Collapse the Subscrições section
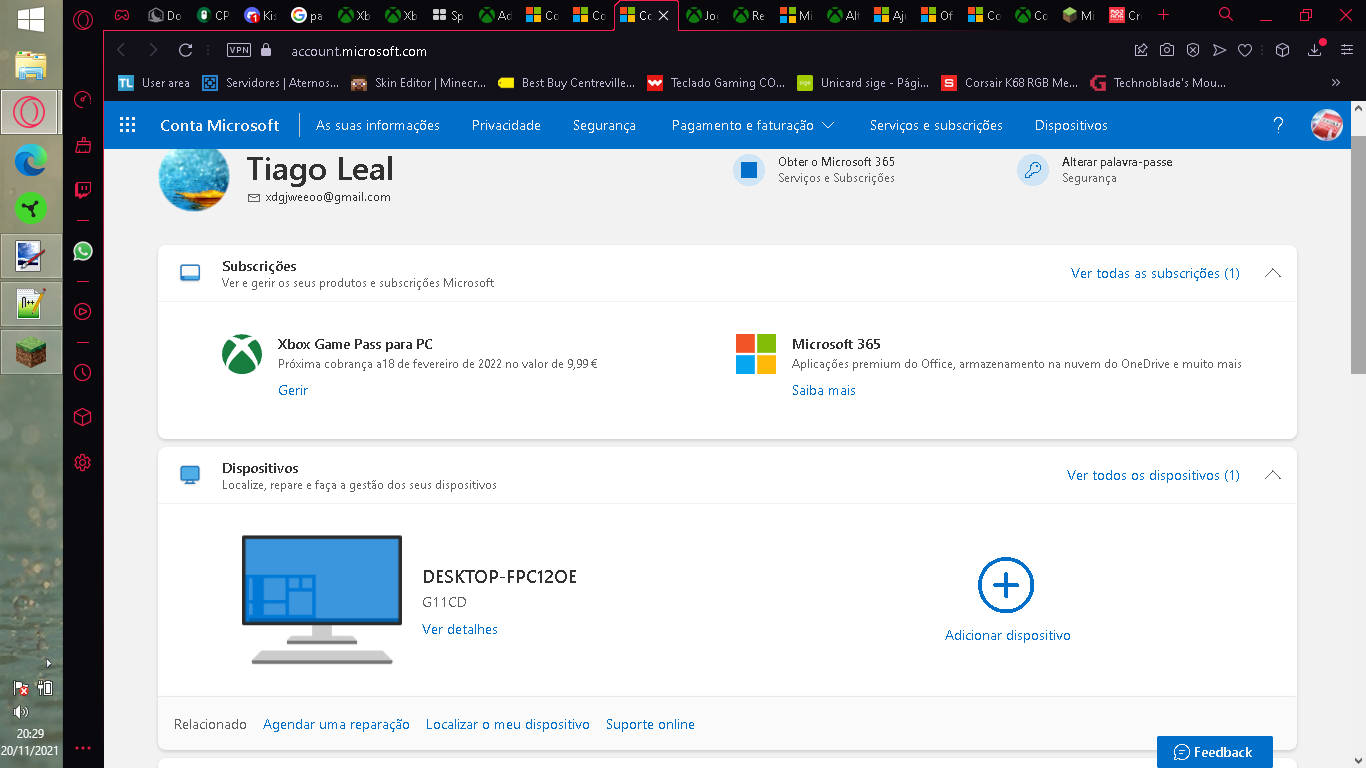 (1272, 273)
